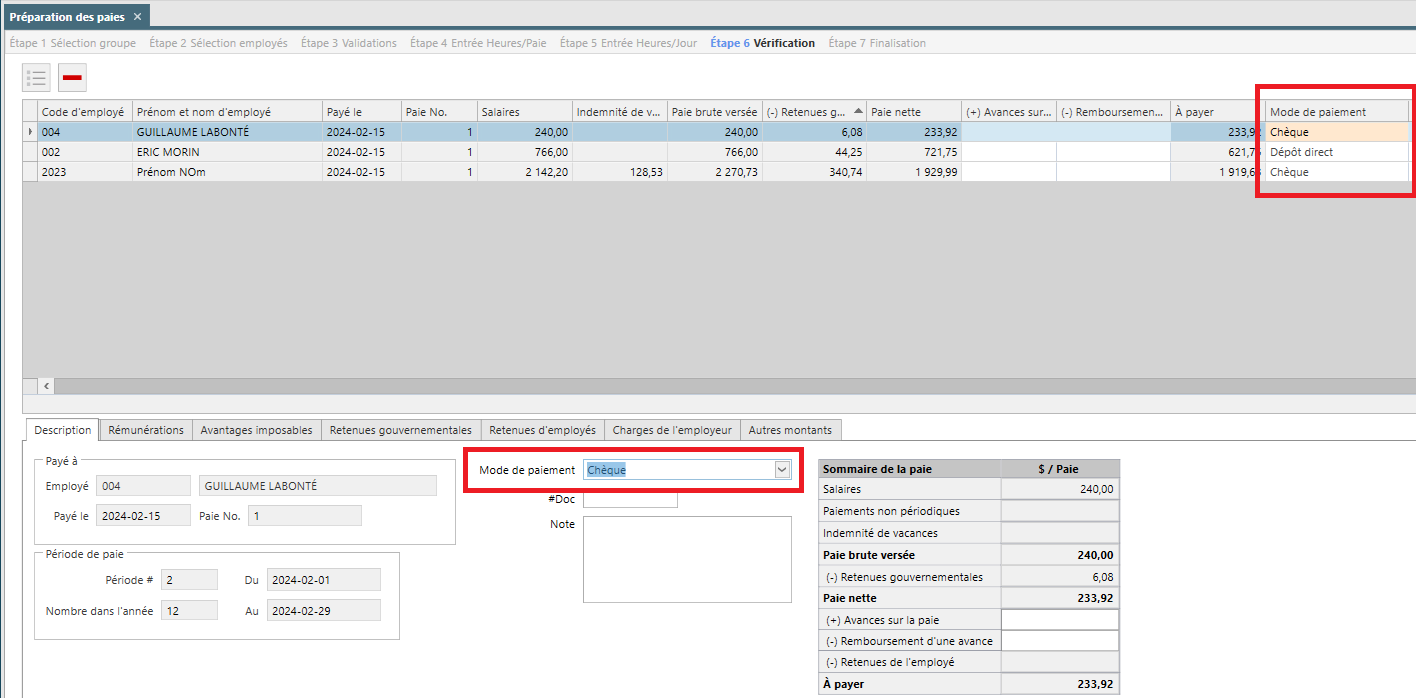
Task: Close the Préparation des paies tab
Action: pyautogui.click(x=138, y=16)
